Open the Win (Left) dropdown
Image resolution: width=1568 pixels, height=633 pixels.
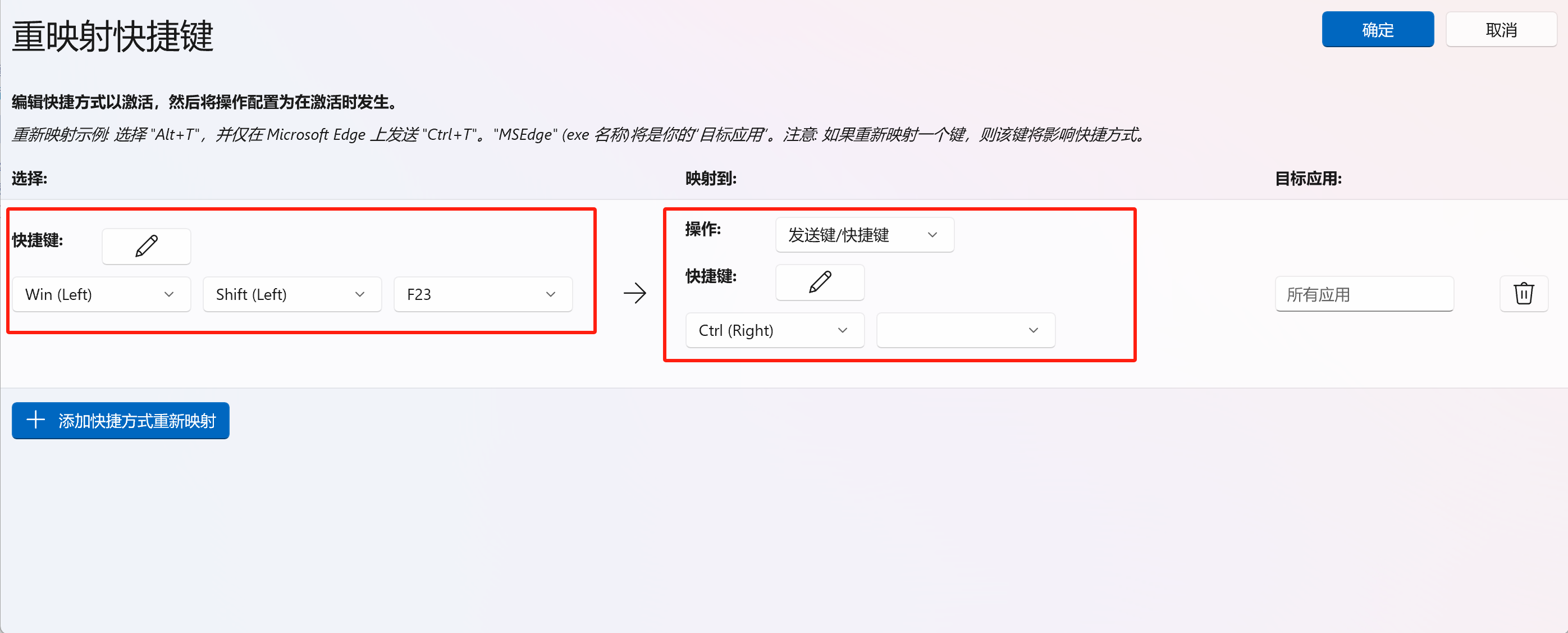click(102, 294)
